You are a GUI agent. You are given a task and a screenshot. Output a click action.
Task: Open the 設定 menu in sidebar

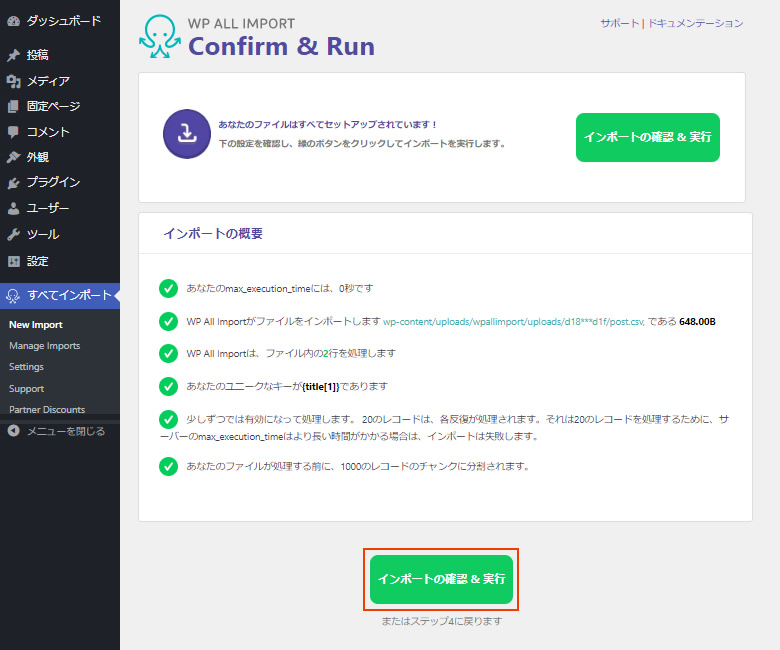click(x=37, y=261)
